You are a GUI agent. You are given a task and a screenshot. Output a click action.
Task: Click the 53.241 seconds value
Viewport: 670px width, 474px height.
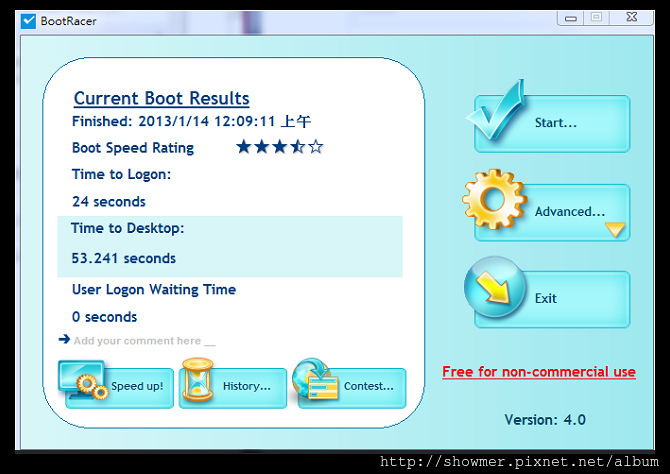click(x=123, y=259)
